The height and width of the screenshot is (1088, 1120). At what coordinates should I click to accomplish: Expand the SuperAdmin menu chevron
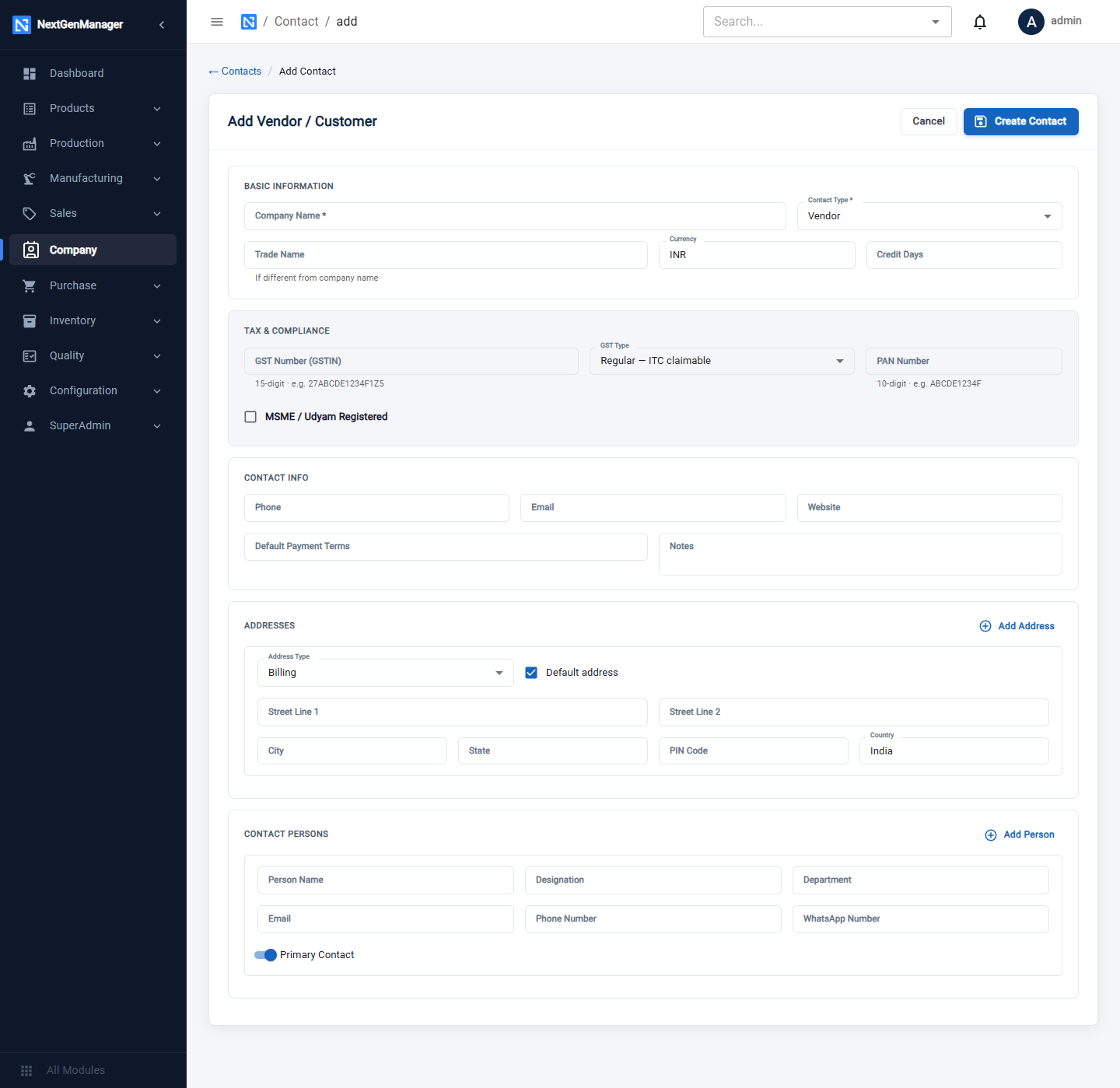[157, 425]
